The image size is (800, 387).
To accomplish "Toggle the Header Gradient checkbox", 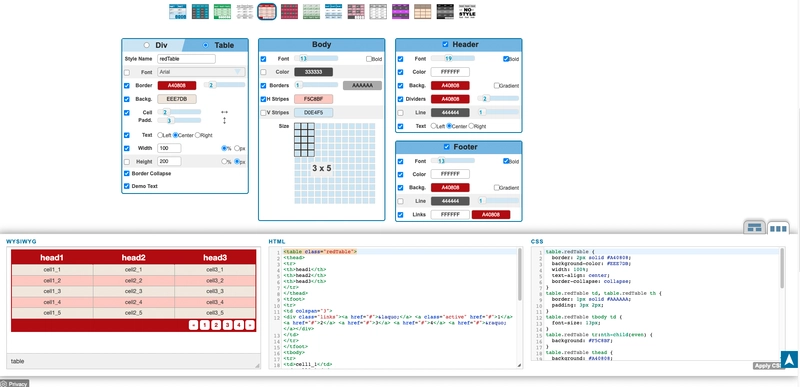I will 497,86.
